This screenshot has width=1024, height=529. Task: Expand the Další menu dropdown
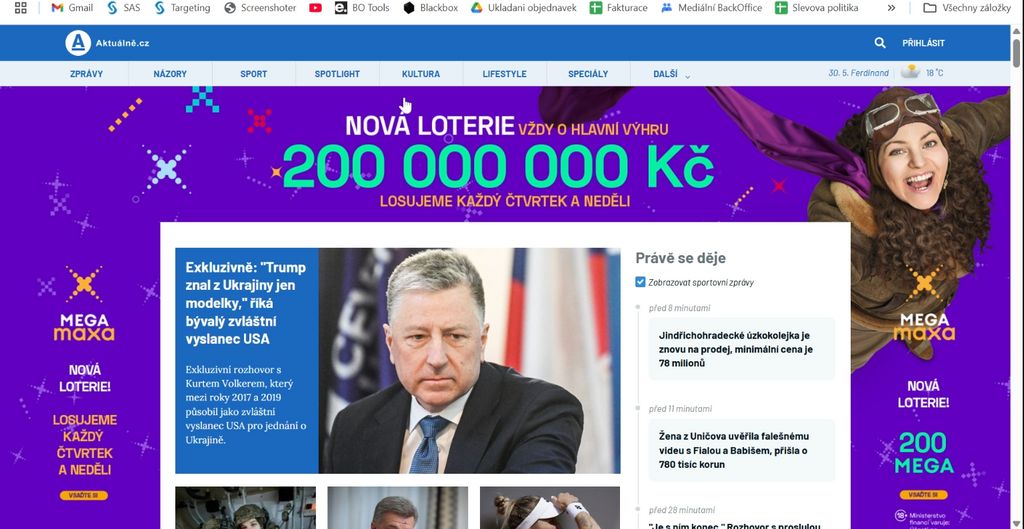tap(671, 74)
